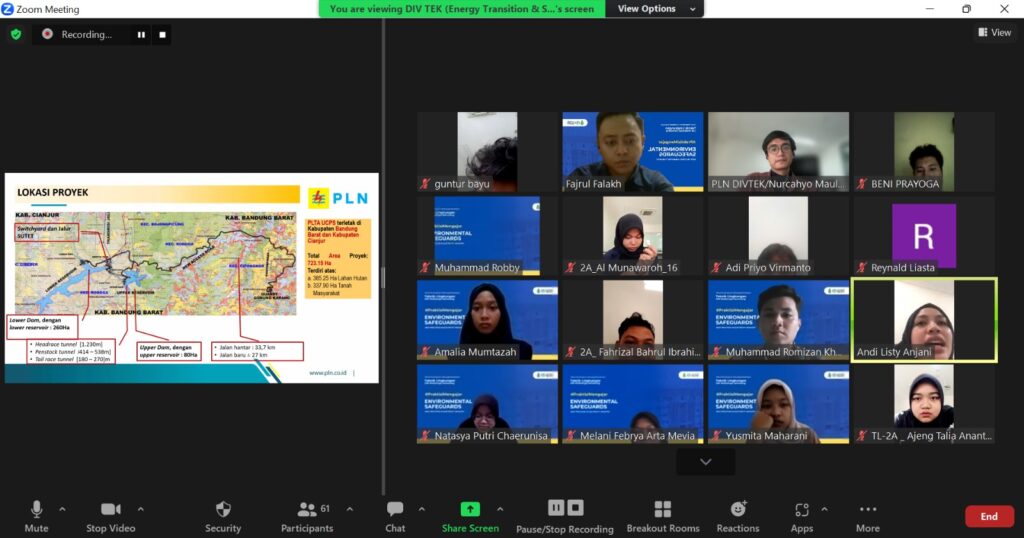
Task: Mute the microphone
Action: 36,516
